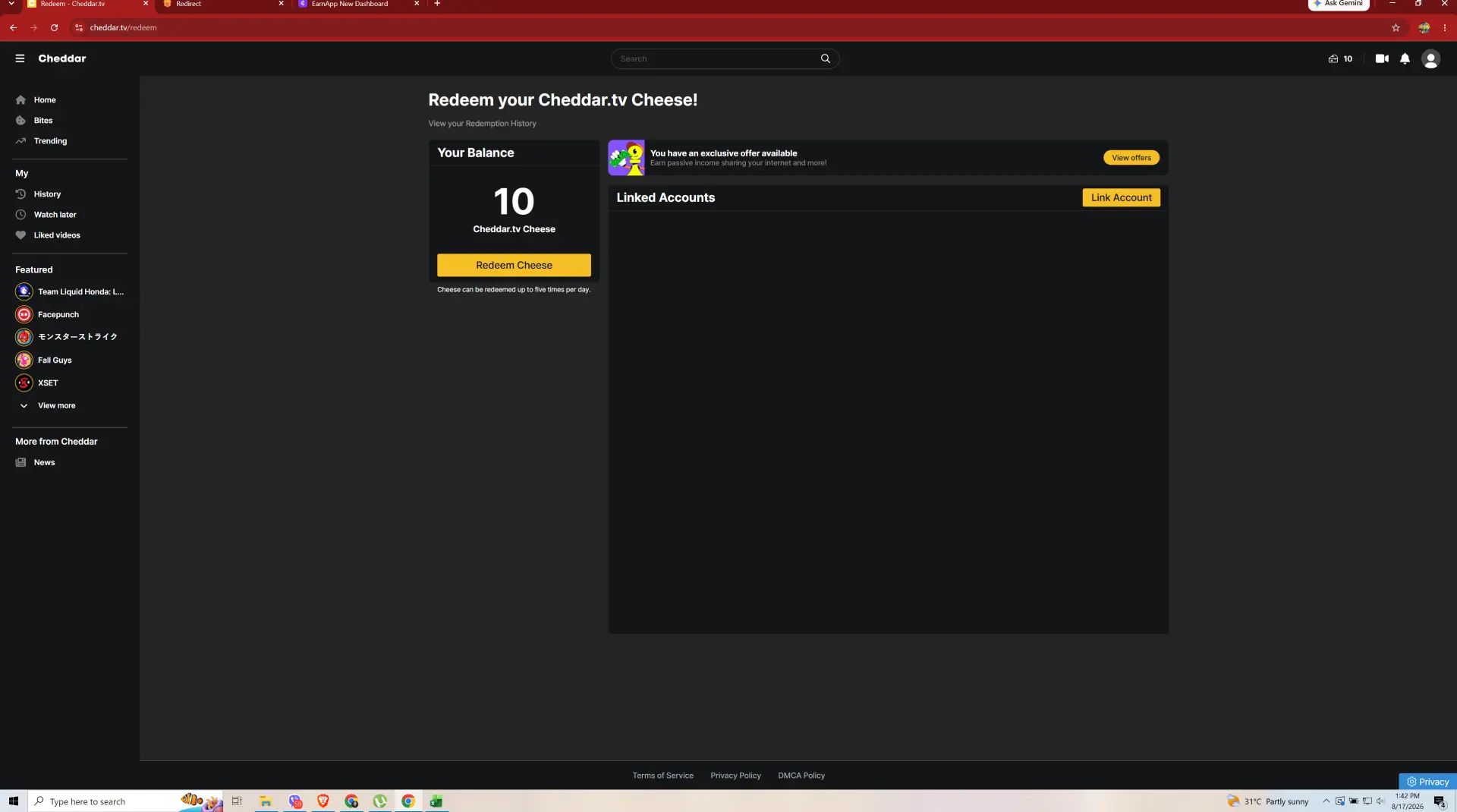Open XSET channel avatar
1457x812 pixels.
click(24, 382)
